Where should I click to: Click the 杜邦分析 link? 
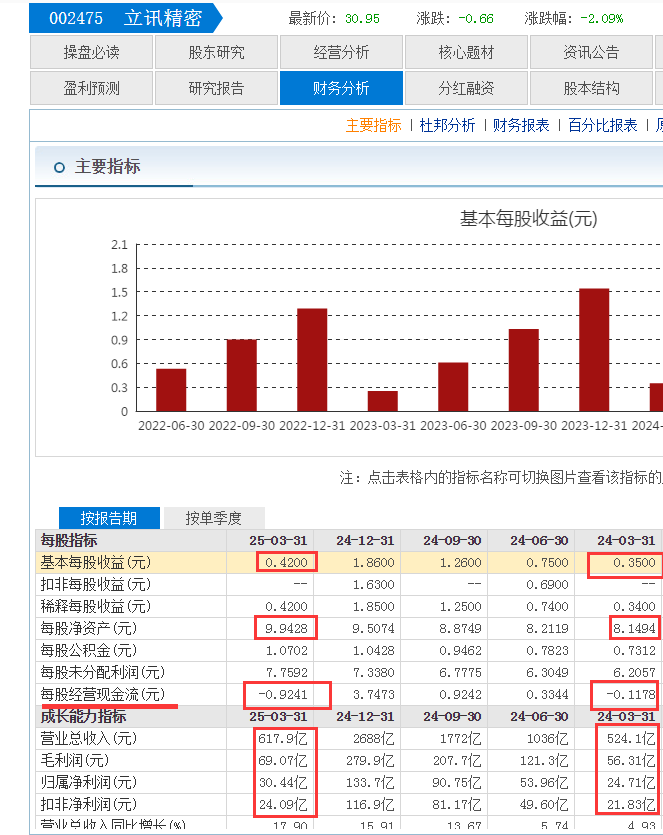(x=447, y=126)
